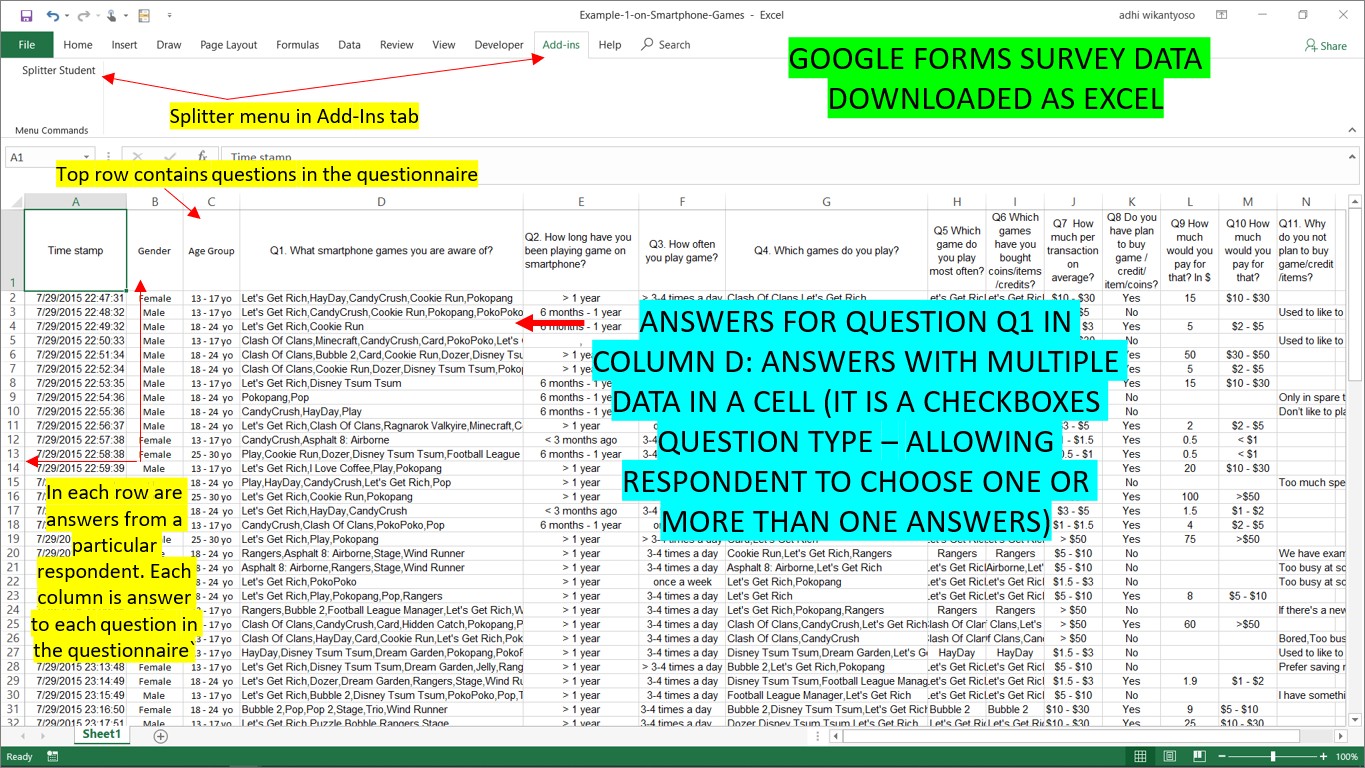The height and width of the screenshot is (768, 1365).
Task: Open the Undo history dropdown arrow
Action: [66, 17]
